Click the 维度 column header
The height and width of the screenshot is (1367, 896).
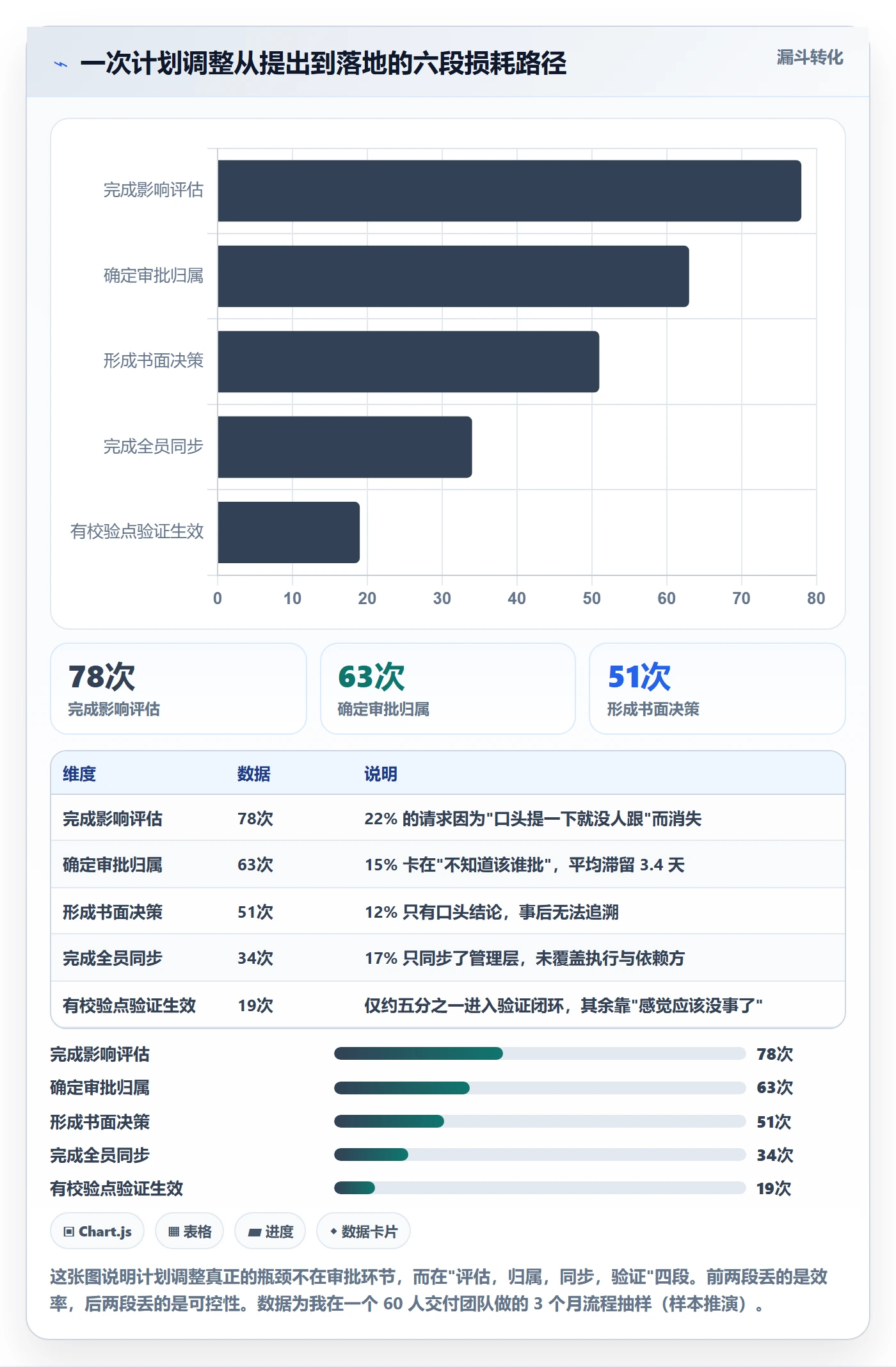point(79,774)
